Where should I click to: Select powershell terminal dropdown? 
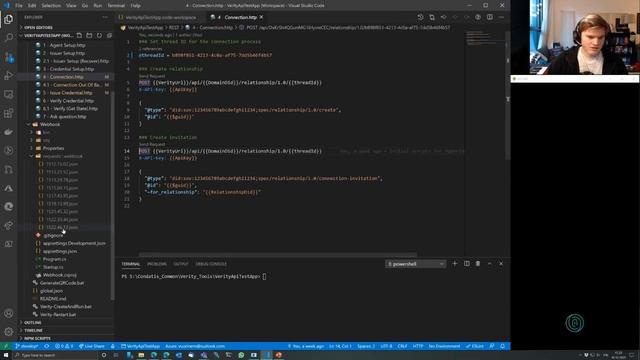click(x=416, y=264)
